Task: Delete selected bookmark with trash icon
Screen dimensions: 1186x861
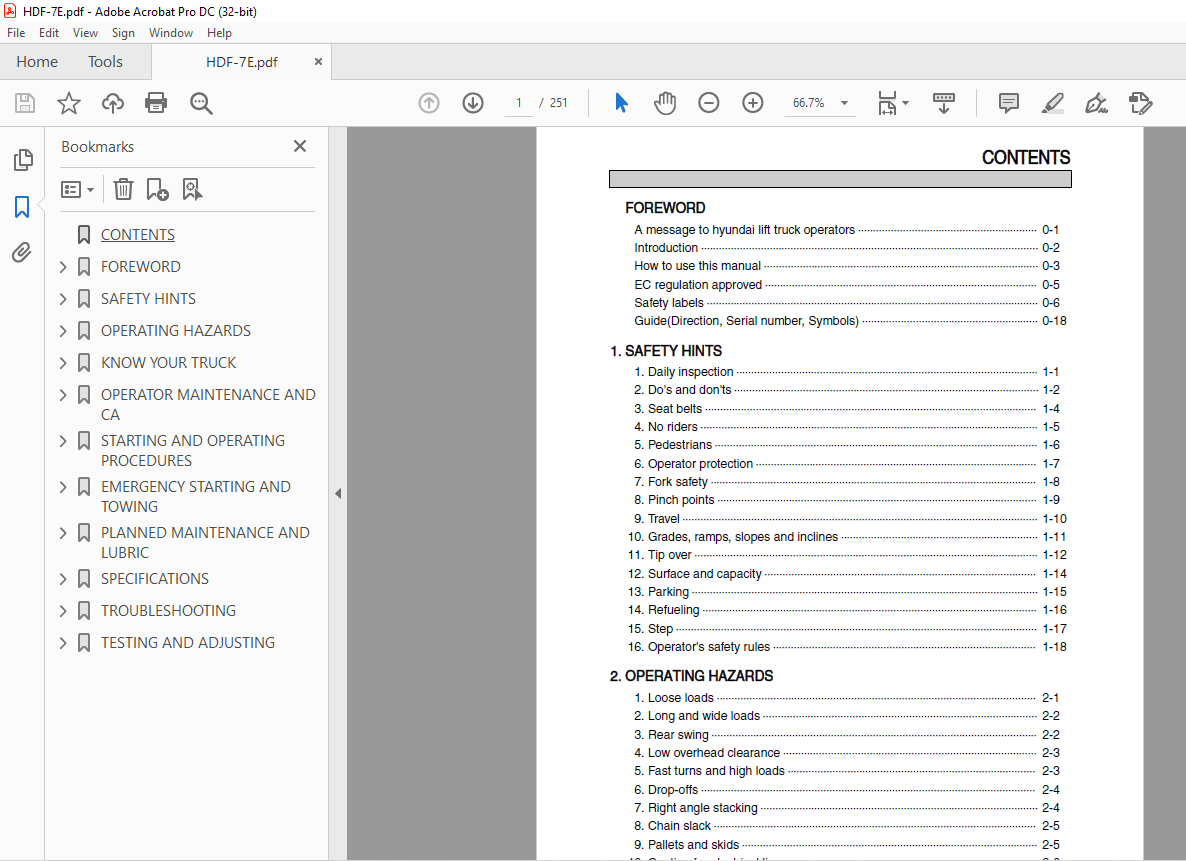Action: click(x=123, y=189)
